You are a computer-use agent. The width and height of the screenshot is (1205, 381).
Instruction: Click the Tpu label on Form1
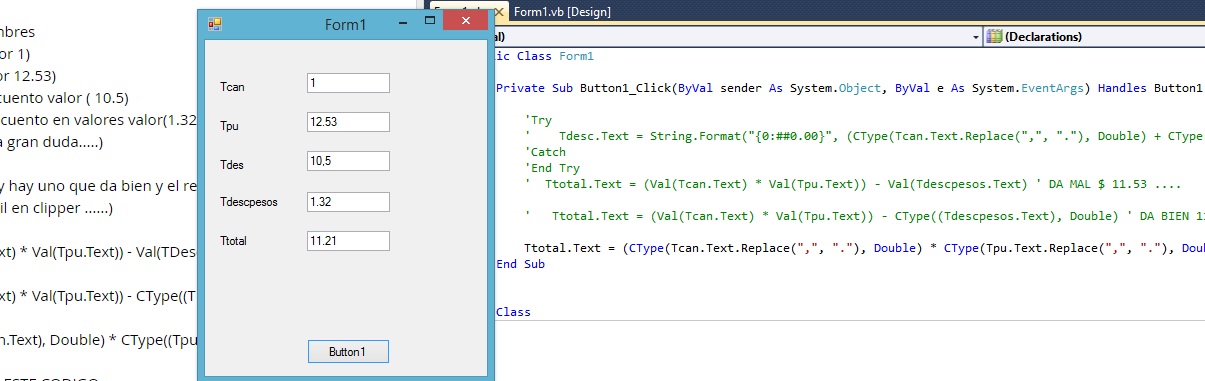pyautogui.click(x=229, y=126)
